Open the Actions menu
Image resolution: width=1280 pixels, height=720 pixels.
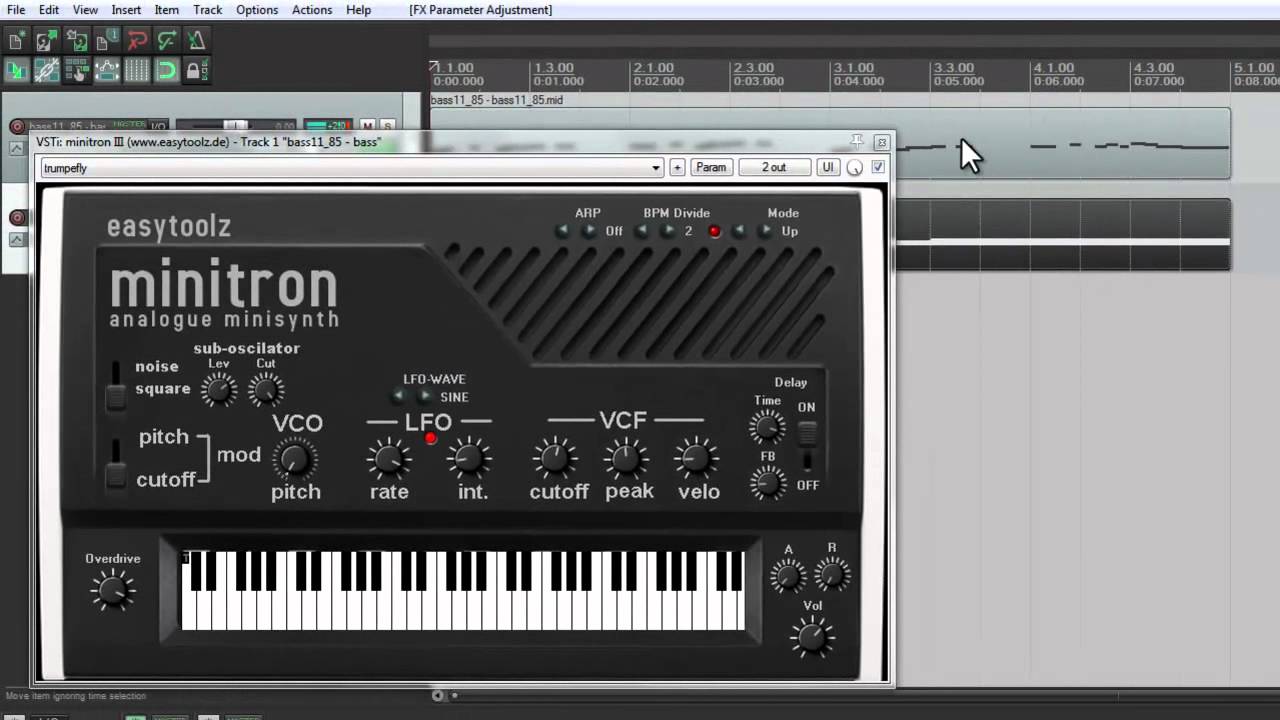click(x=312, y=10)
